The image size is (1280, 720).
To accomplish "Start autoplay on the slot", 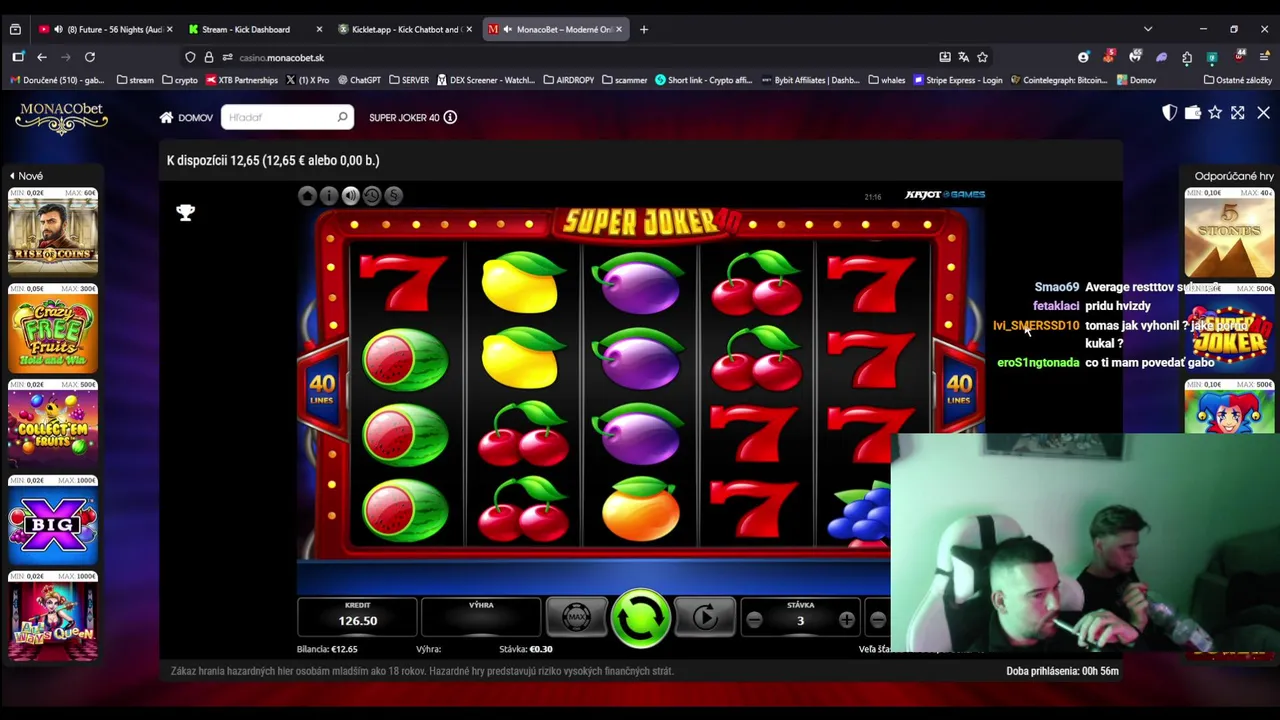I will click(x=705, y=618).
